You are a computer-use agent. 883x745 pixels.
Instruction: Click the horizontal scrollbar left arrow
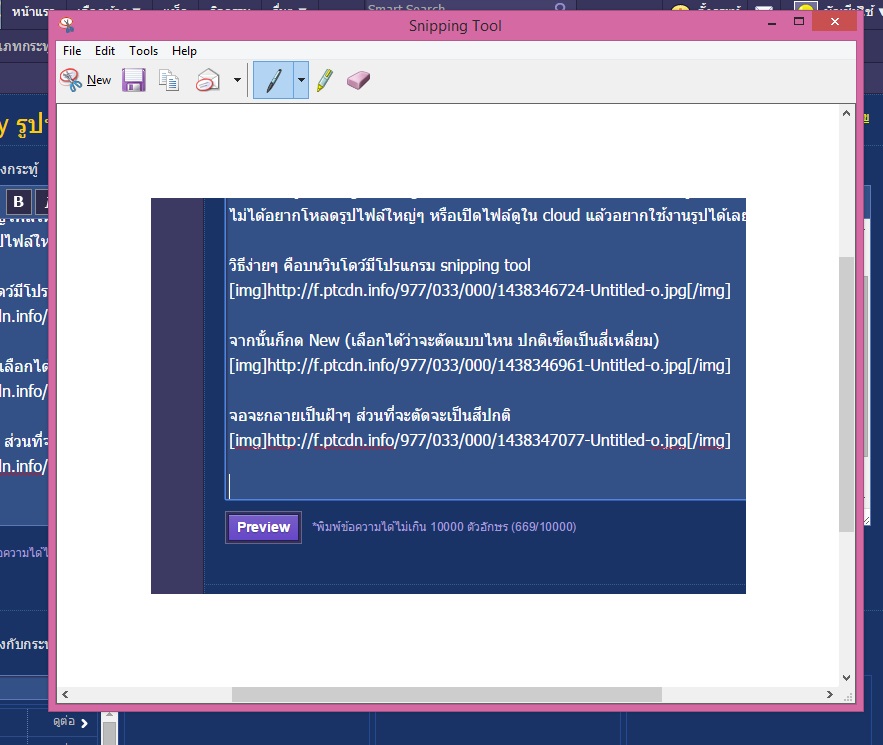[x=65, y=694]
